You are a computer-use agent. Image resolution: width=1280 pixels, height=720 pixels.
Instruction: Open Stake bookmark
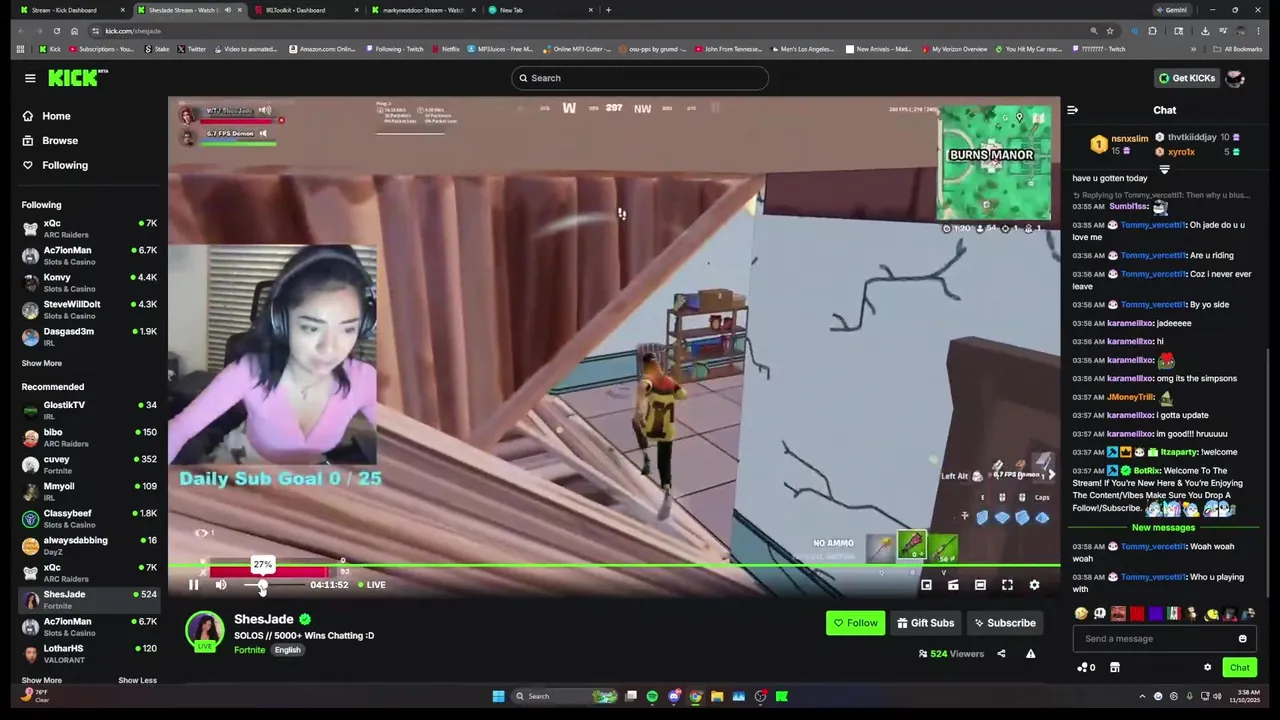[x=157, y=49]
